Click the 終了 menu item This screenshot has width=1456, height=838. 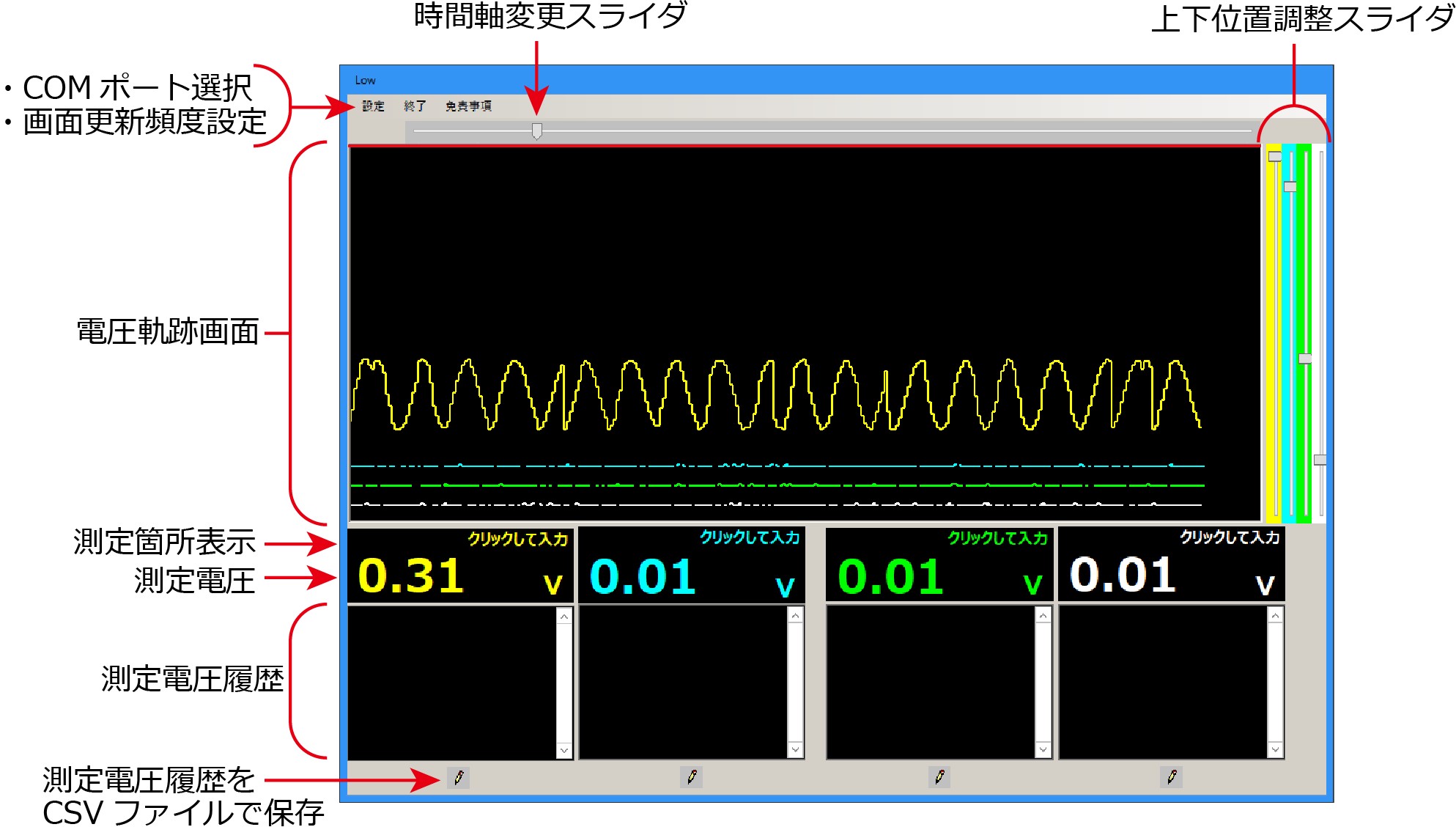(x=415, y=106)
